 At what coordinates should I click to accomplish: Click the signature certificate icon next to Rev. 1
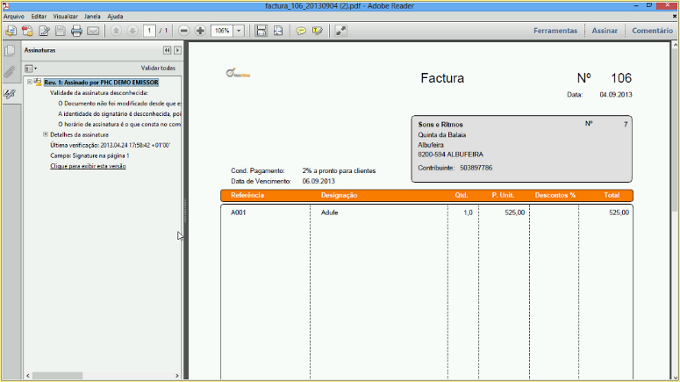(x=38, y=82)
